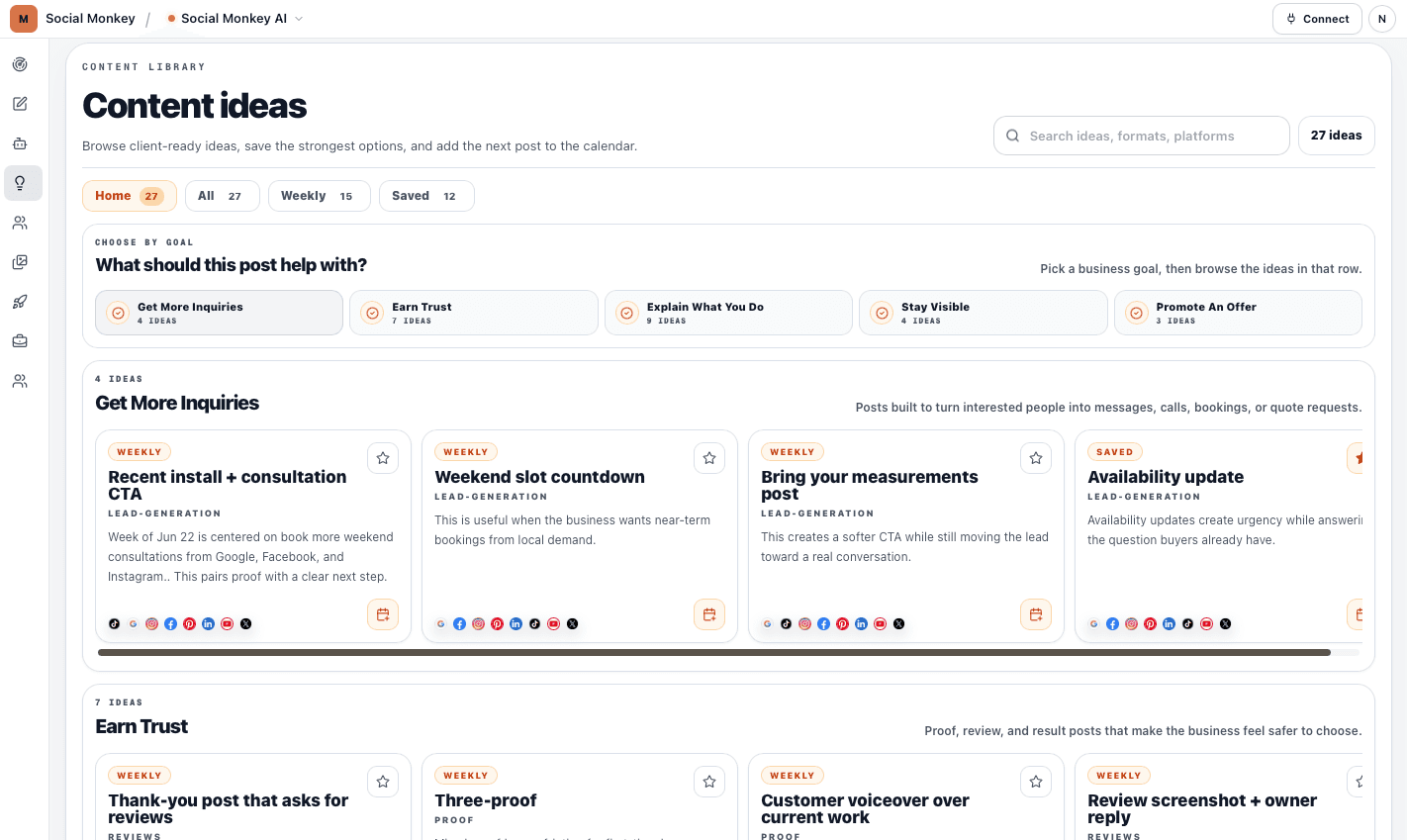Image resolution: width=1407 pixels, height=840 pixels.
Task: Open the users icon below the briefcase
Action: click(x=20, y=381)
